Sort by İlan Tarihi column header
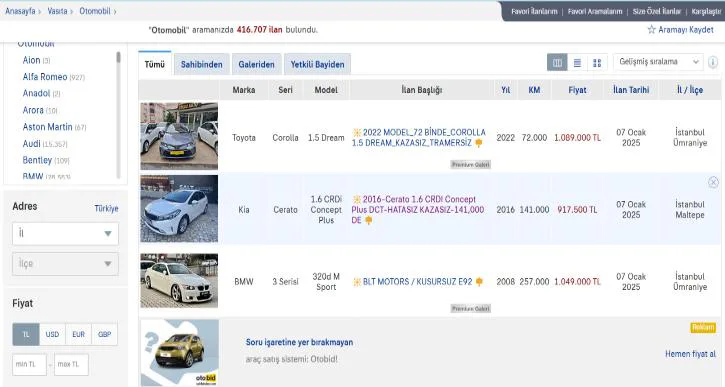 (x=631, y=90)
